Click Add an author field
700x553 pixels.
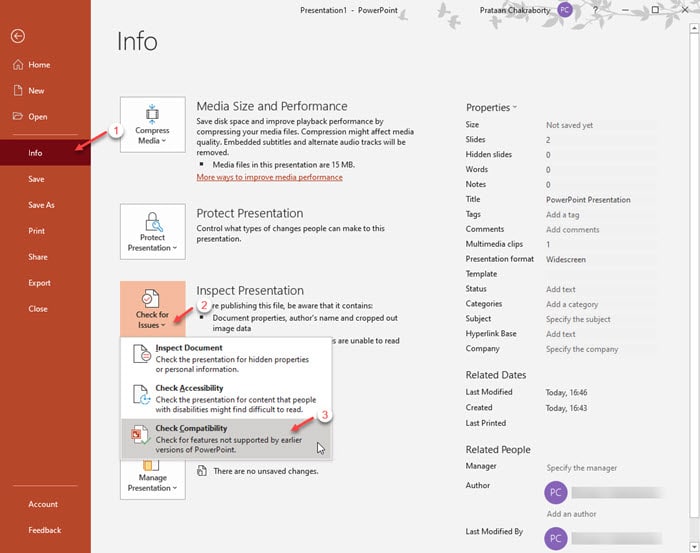coord(571,514)
